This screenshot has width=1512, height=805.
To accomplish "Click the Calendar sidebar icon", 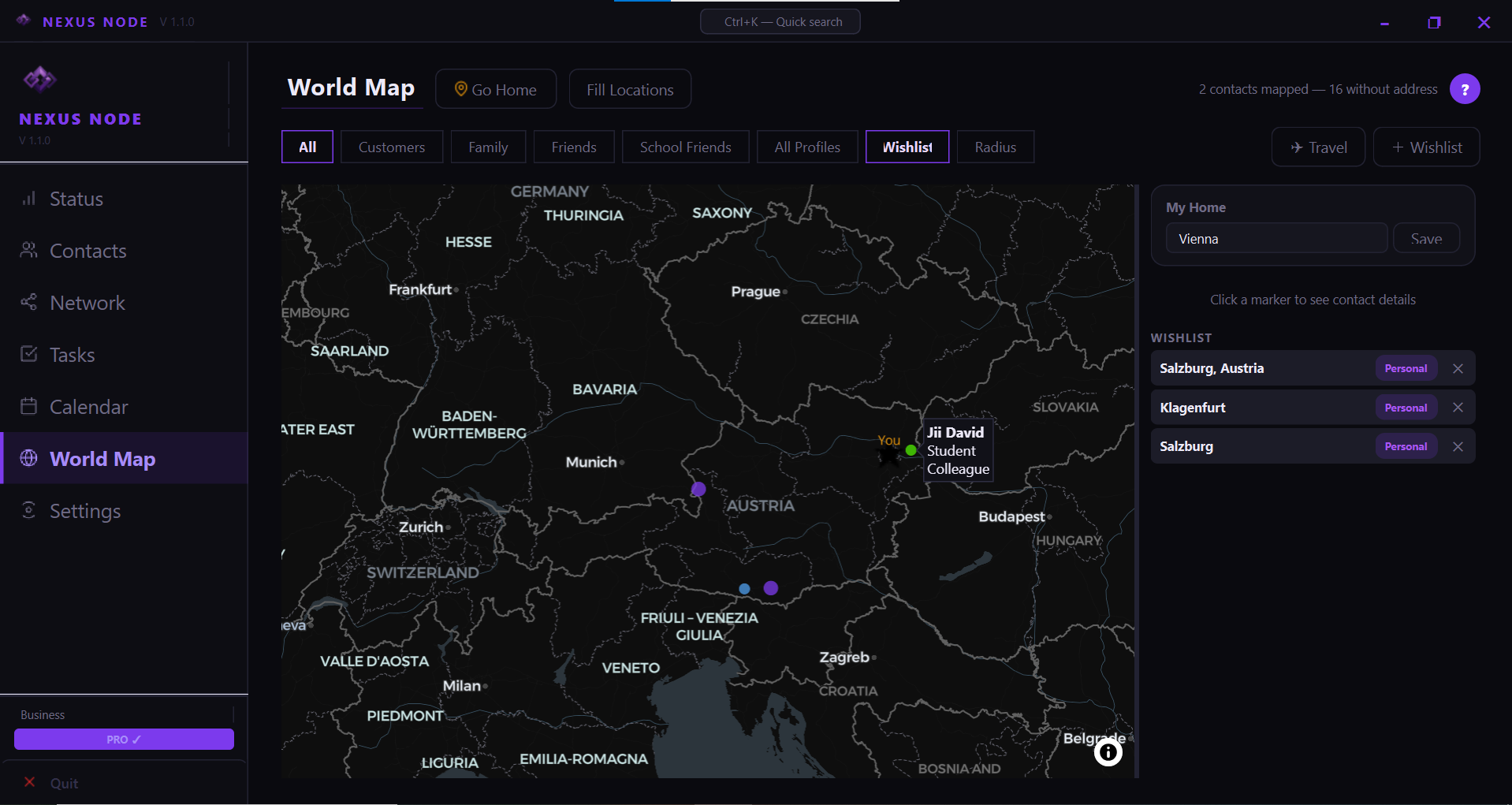I will (28, 406).
